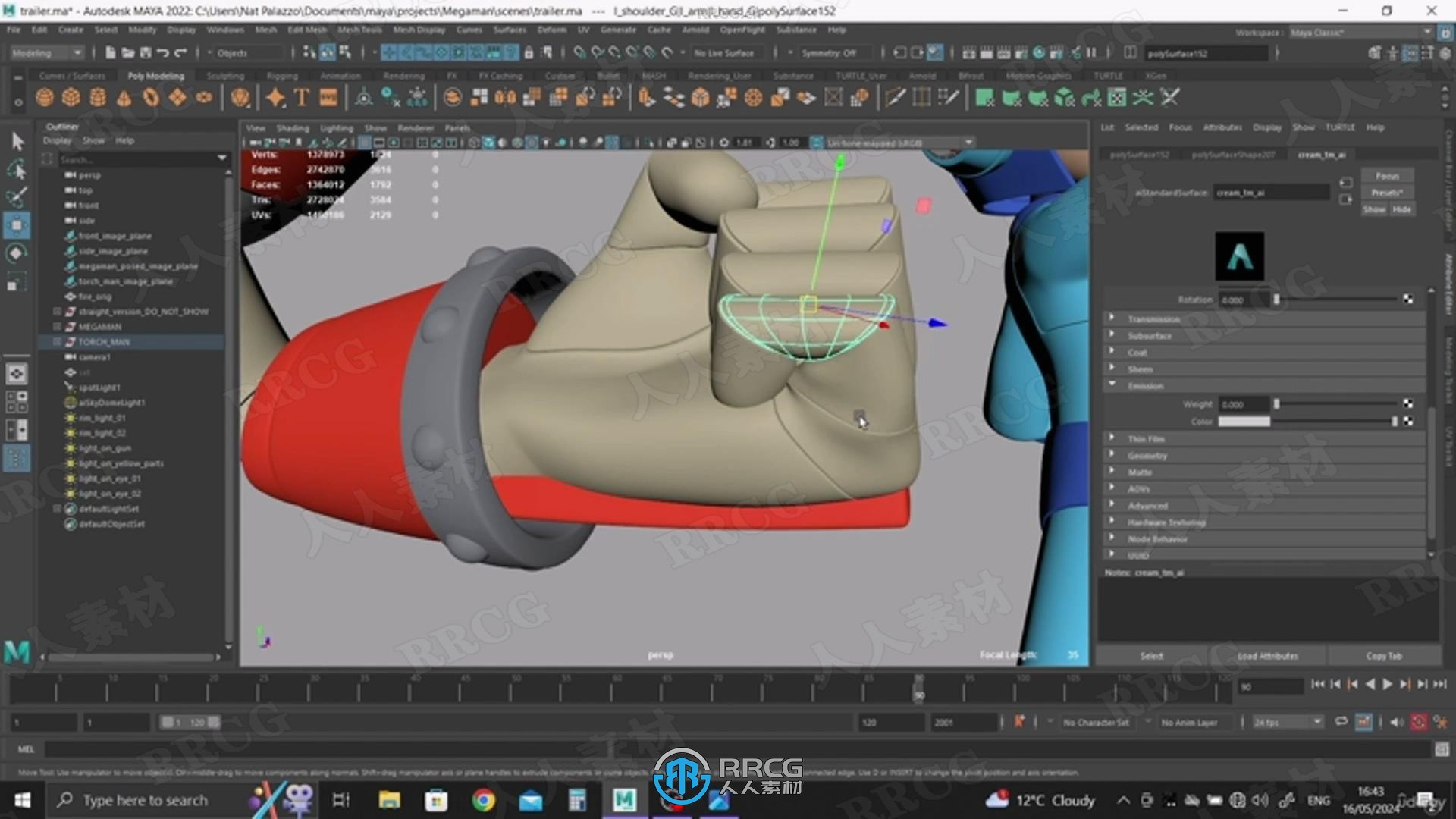Click the aStandardSurface material swatch thumbnail
Screen dimensions: 1456x819
pos(1239,256)
